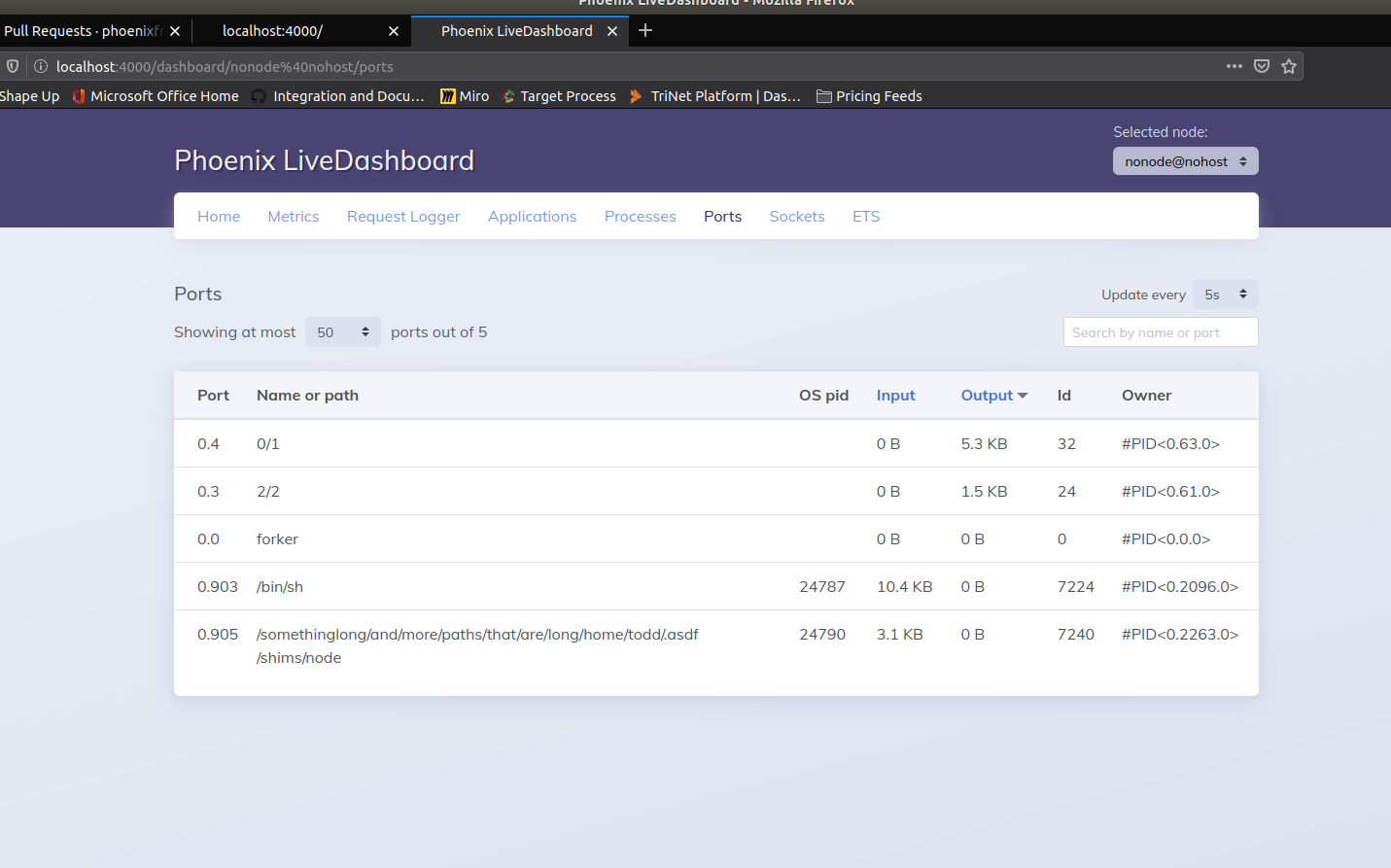The width and height of the screenshot is (1391, 868).
Task: Select the localhost:4000 browser tab
Action: coord(272,30)
